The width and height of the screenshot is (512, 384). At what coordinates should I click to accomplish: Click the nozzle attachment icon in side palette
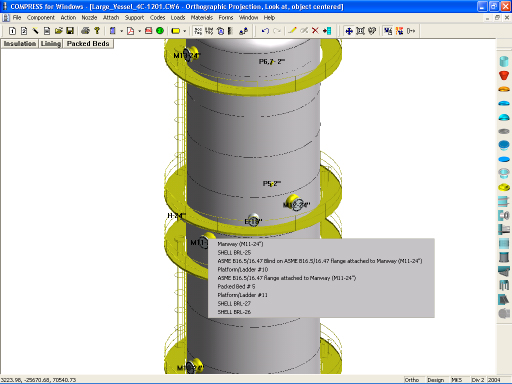(504, 215)
